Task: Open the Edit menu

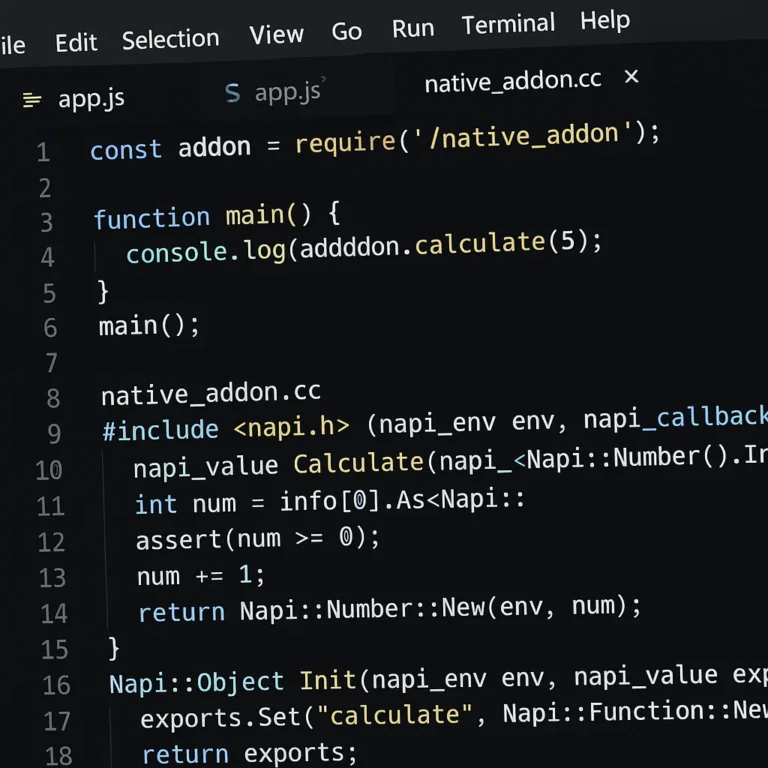Action: coord(76,43)
